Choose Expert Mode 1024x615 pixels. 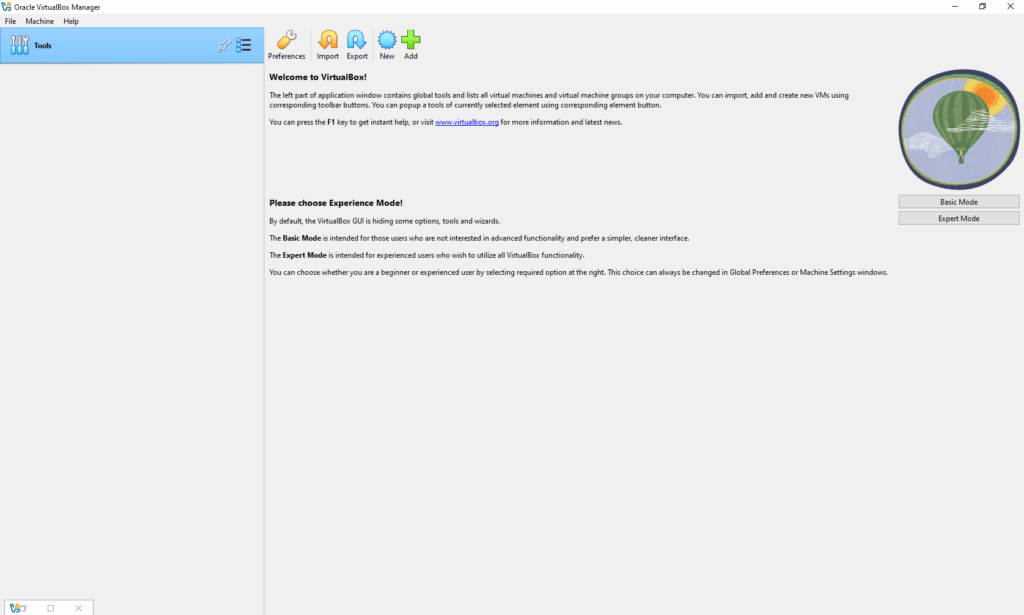[959, 218]
